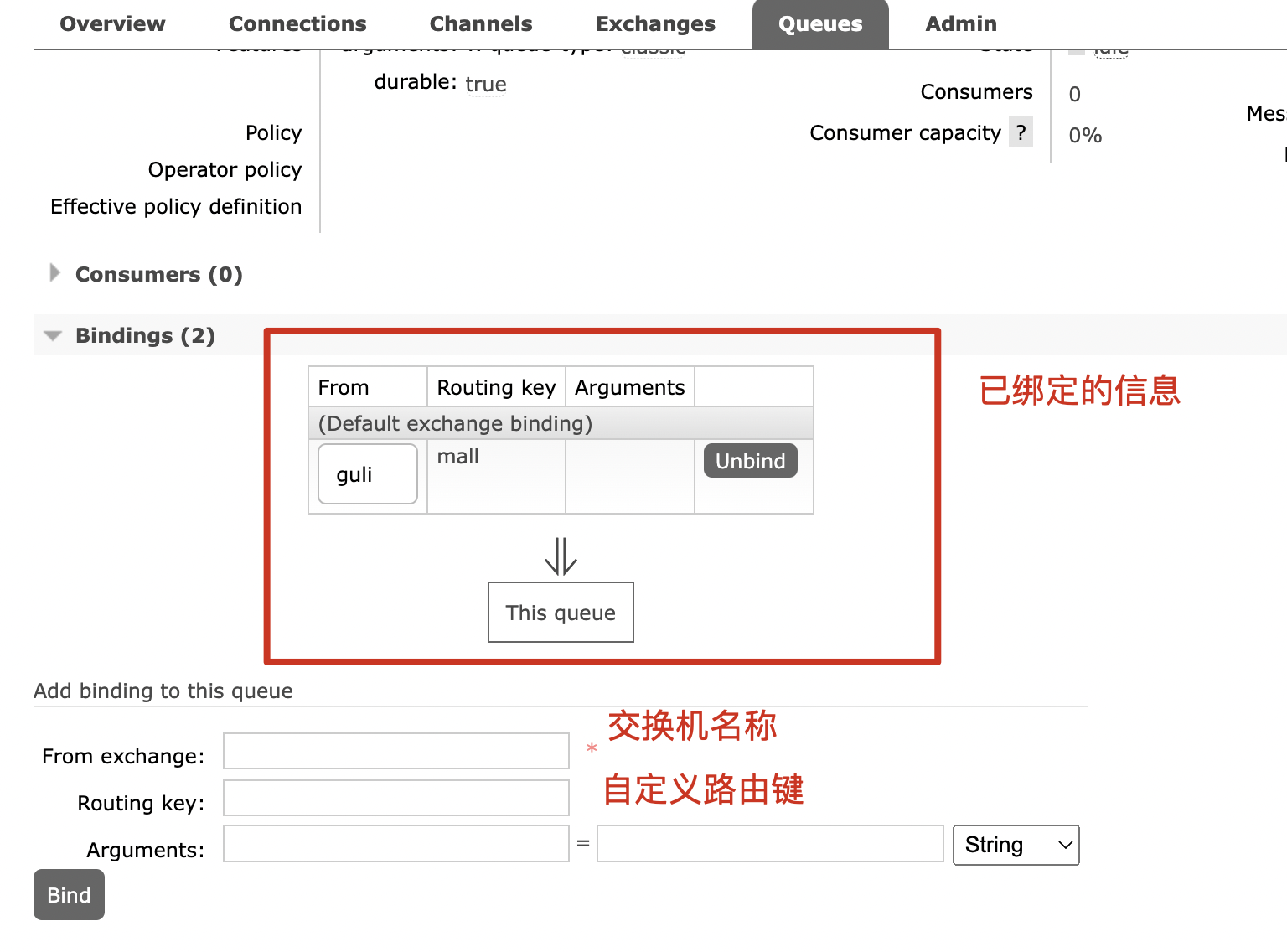Click the Arguments key input field
The image size is (1287, 952).
coord(395,844)
